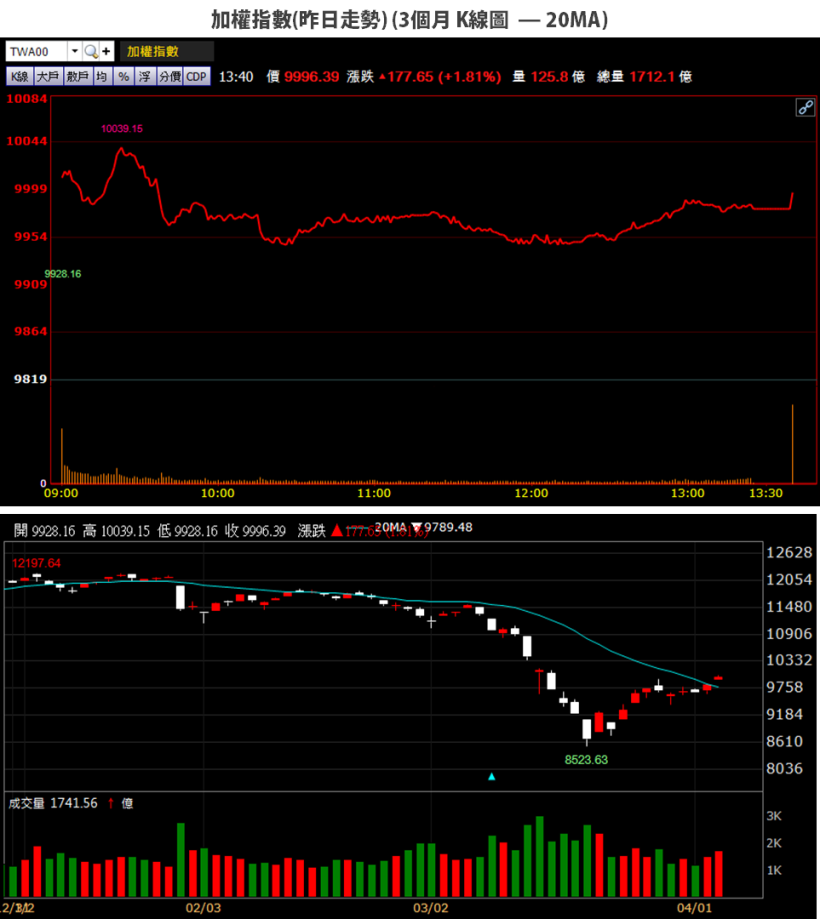Click the chain link icon on chart
The image size is (820, 919).
click(x=805, y=107)
